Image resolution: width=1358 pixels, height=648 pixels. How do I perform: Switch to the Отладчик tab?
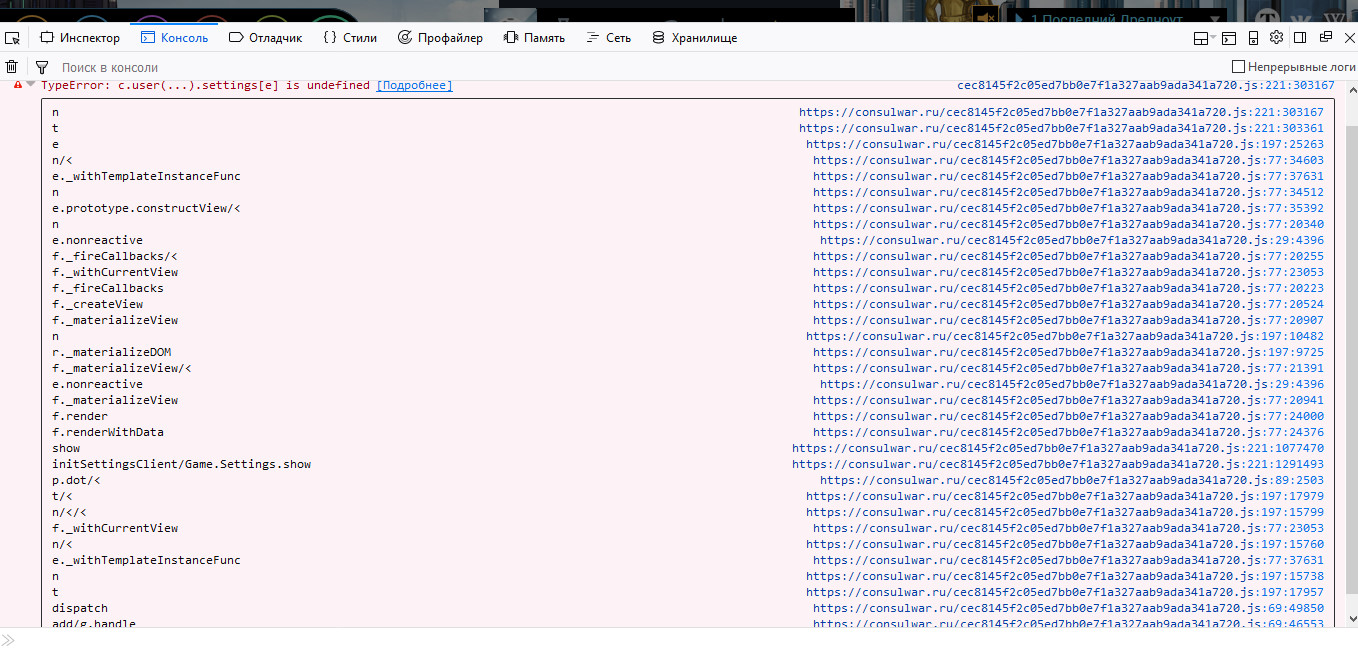click(266, 38)
